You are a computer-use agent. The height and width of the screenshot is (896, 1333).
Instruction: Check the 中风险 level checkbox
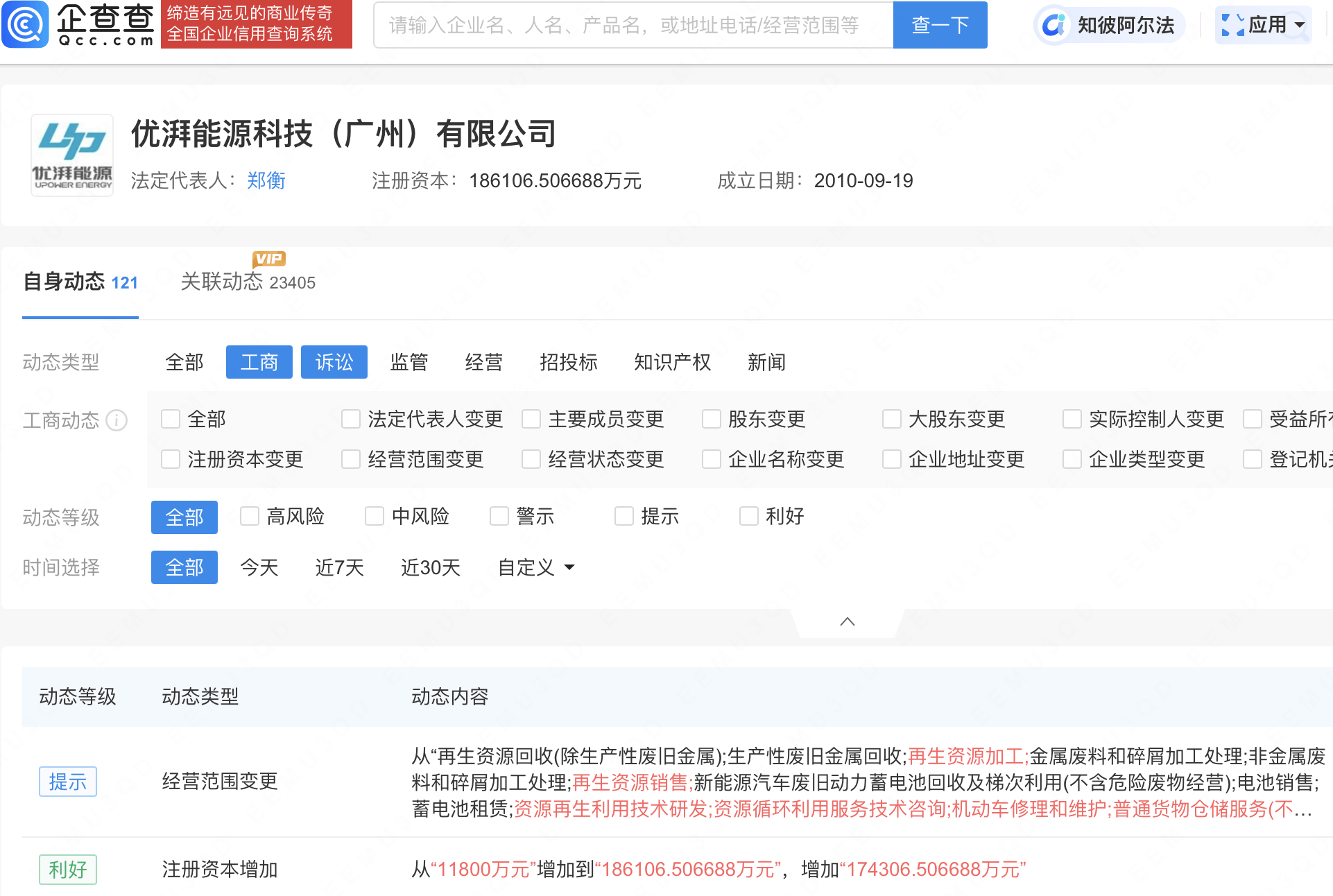point(375,516)
